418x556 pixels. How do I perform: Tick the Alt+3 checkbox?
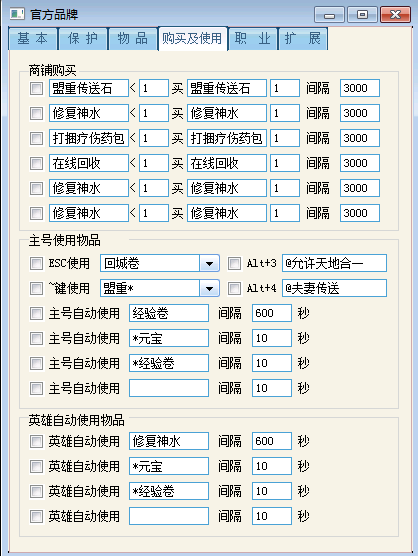coord(234,263)
